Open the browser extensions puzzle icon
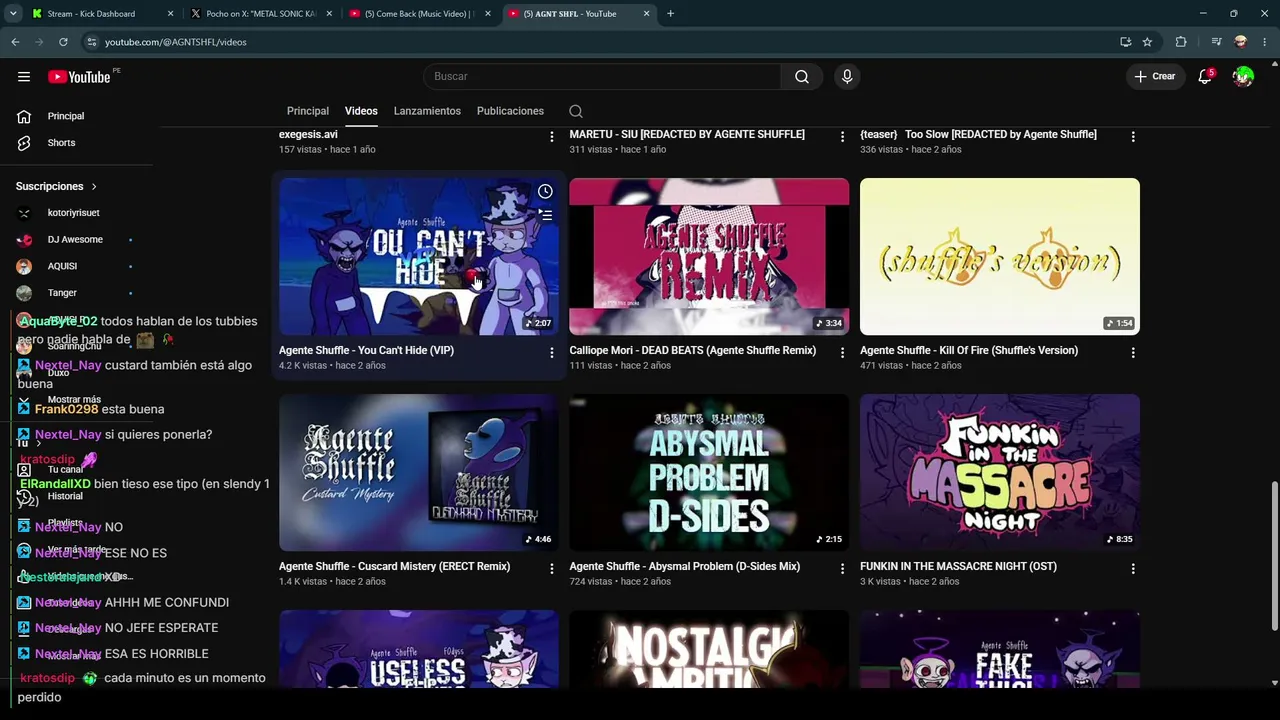 [1181, 42]
